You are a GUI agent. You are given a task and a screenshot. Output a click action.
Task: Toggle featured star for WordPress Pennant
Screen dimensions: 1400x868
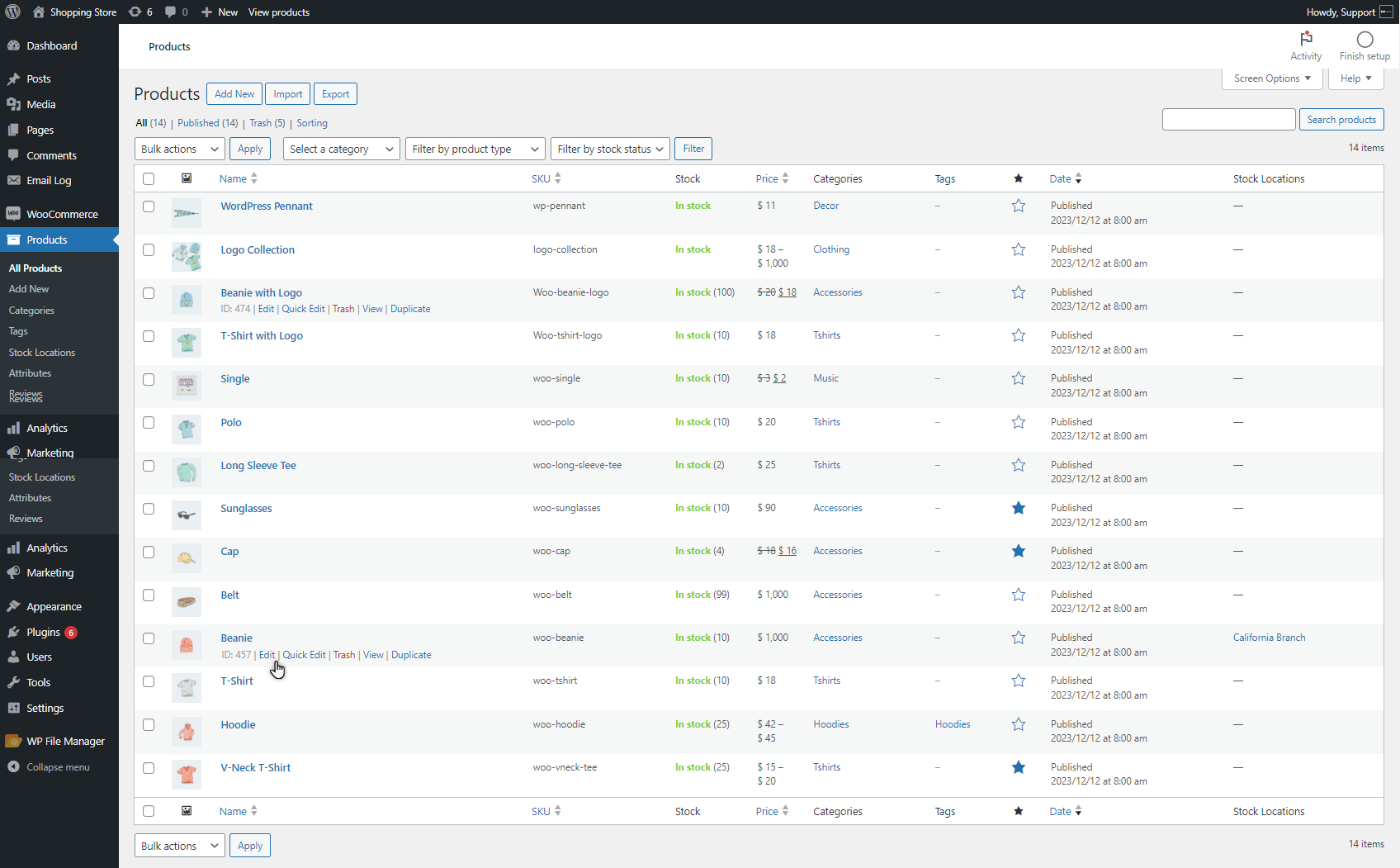tap(1019, 206)
